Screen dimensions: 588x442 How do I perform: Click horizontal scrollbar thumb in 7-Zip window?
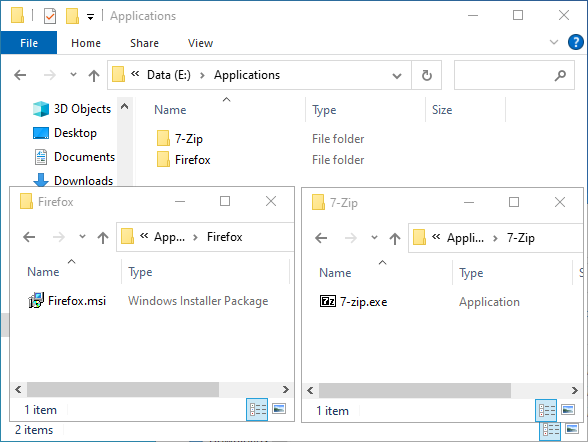click(x=415, y=390)
